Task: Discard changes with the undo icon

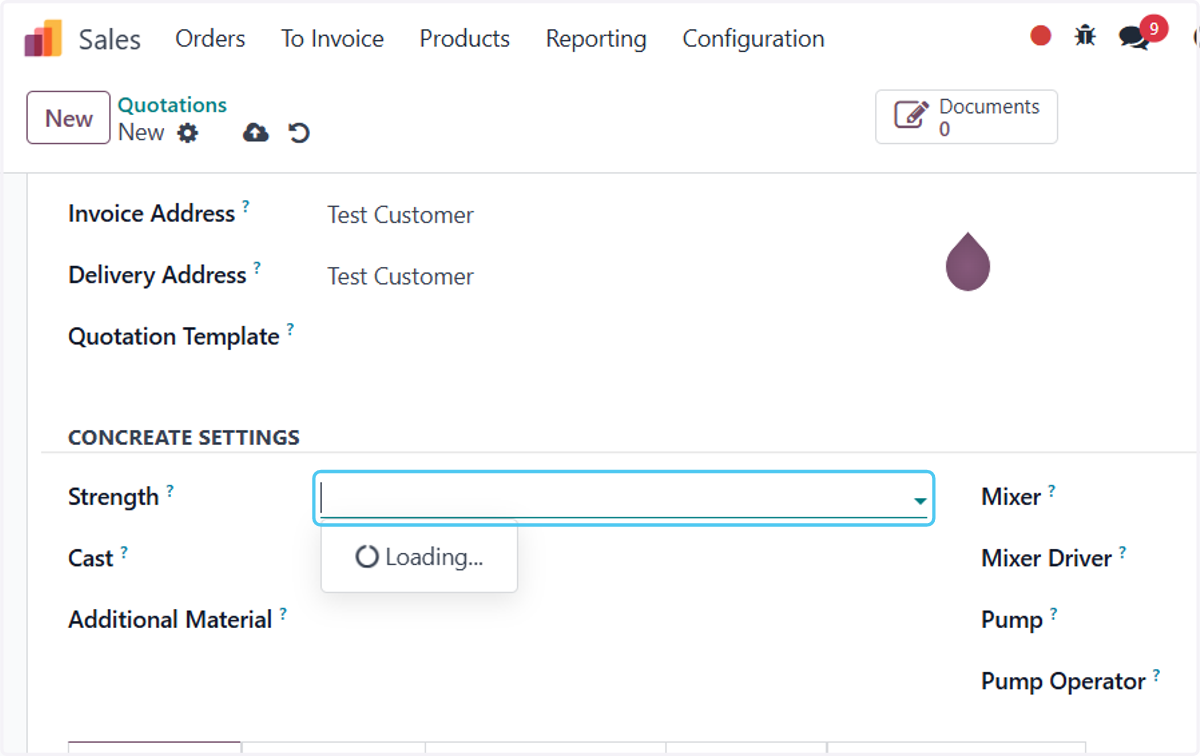Action: pos(299,133)
